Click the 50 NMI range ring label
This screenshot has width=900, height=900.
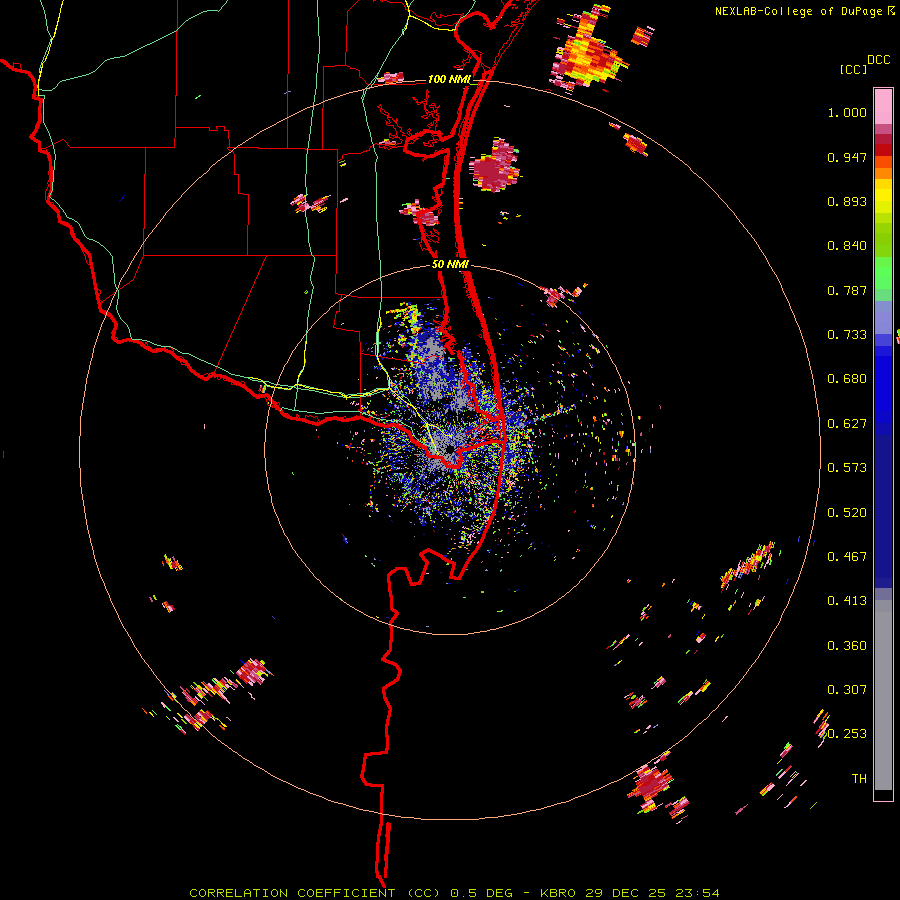[x=450, y=264]
